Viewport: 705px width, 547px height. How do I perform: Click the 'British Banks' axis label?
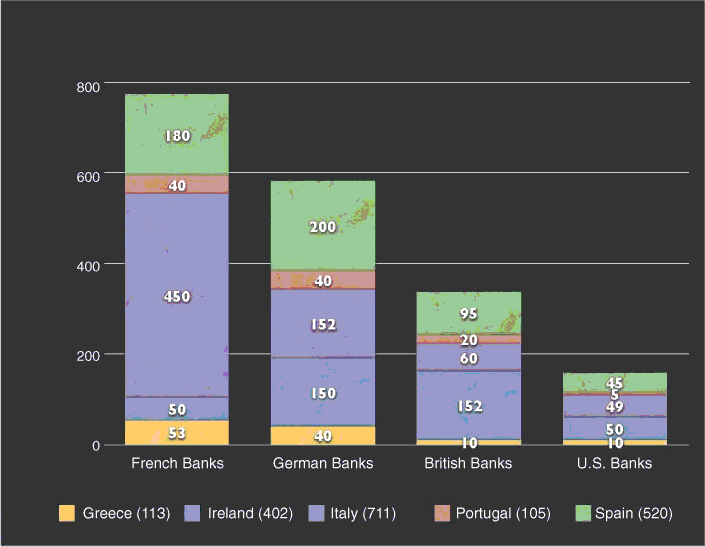[x=468, y=463]
